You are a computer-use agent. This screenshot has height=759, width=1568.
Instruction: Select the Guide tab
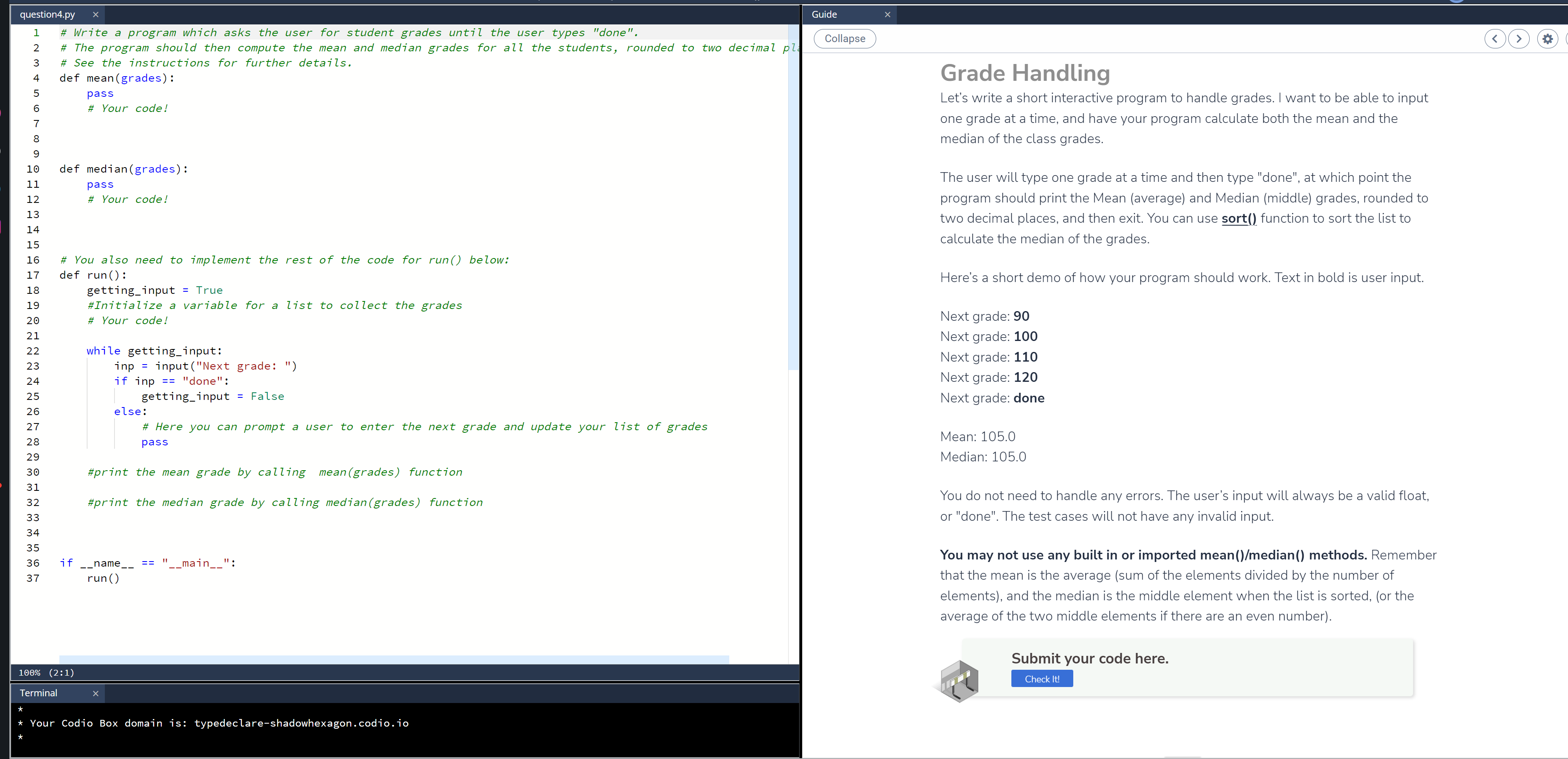pyautogui.click(x=824, y=15)
